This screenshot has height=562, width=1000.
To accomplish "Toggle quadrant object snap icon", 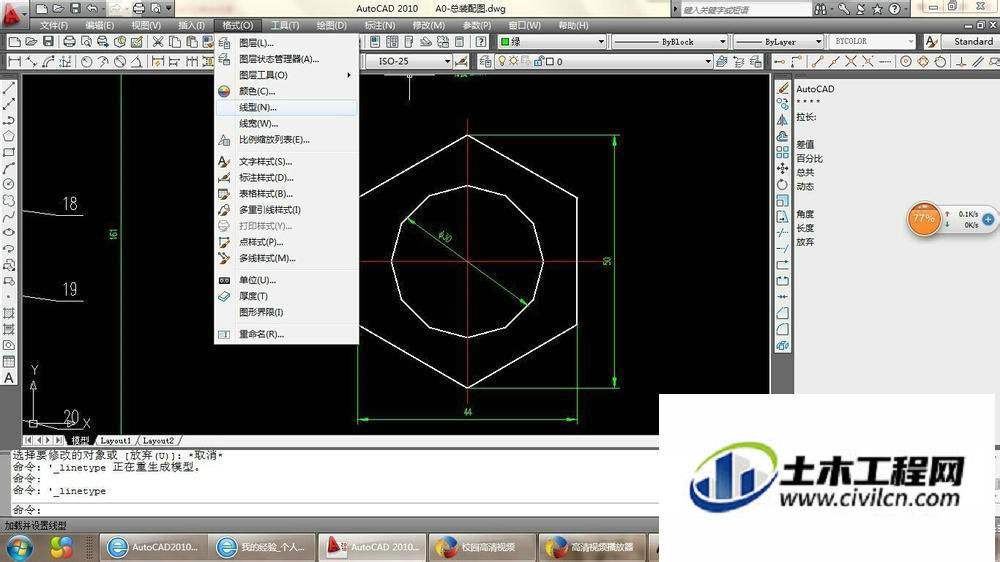I will pos(923,62).
